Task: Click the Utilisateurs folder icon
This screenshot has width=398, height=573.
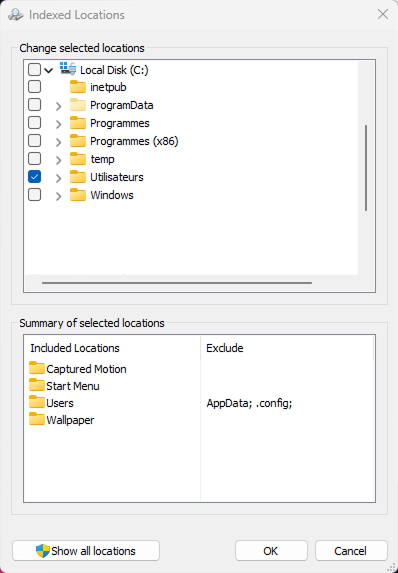Action: click(78, 177)
